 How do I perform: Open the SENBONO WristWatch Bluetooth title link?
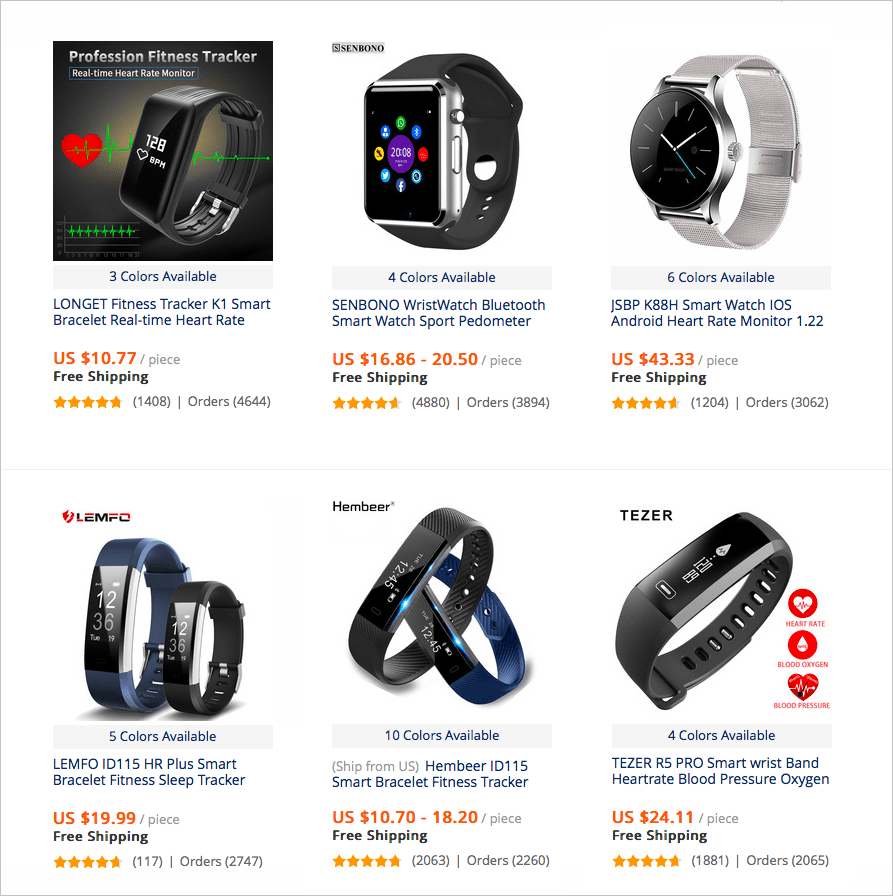coord(439,313)
